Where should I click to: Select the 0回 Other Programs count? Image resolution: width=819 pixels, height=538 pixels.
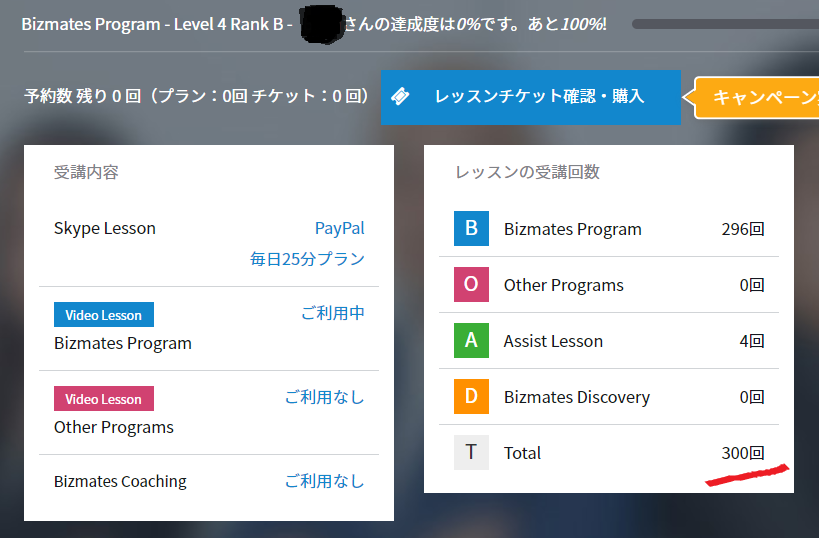pos(752,285)
